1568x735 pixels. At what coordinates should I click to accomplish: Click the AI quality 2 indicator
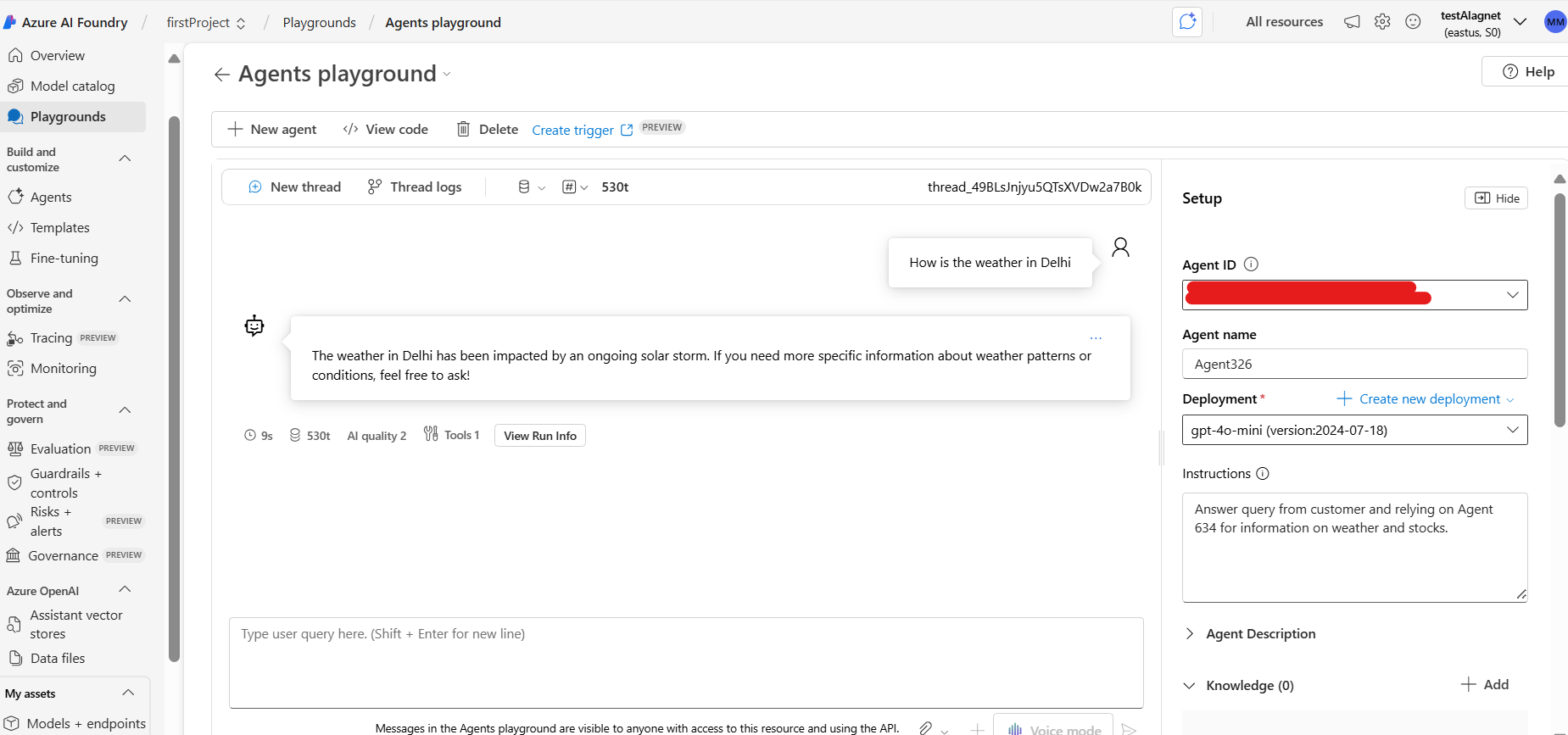tap(377, 436)
